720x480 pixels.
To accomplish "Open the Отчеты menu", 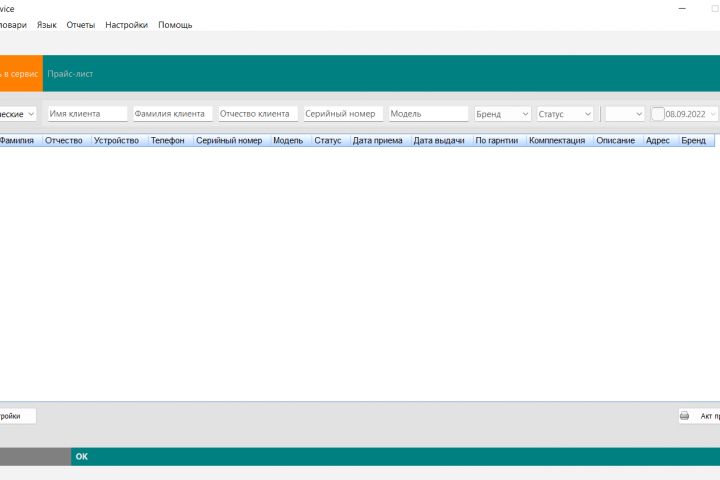I will pos(80,25).
